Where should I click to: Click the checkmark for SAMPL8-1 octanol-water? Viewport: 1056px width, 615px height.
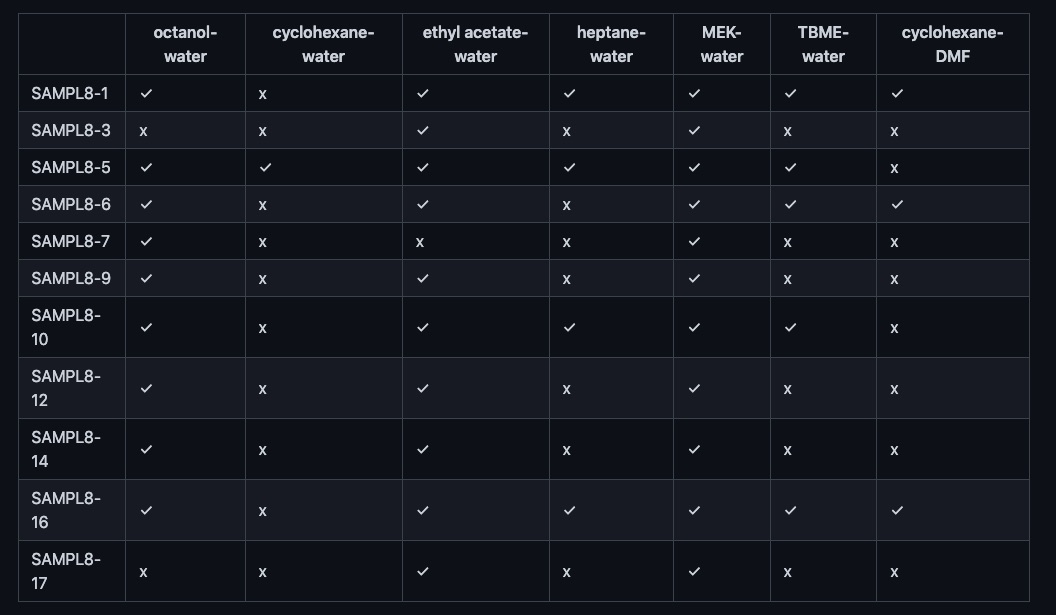[146, 94]
